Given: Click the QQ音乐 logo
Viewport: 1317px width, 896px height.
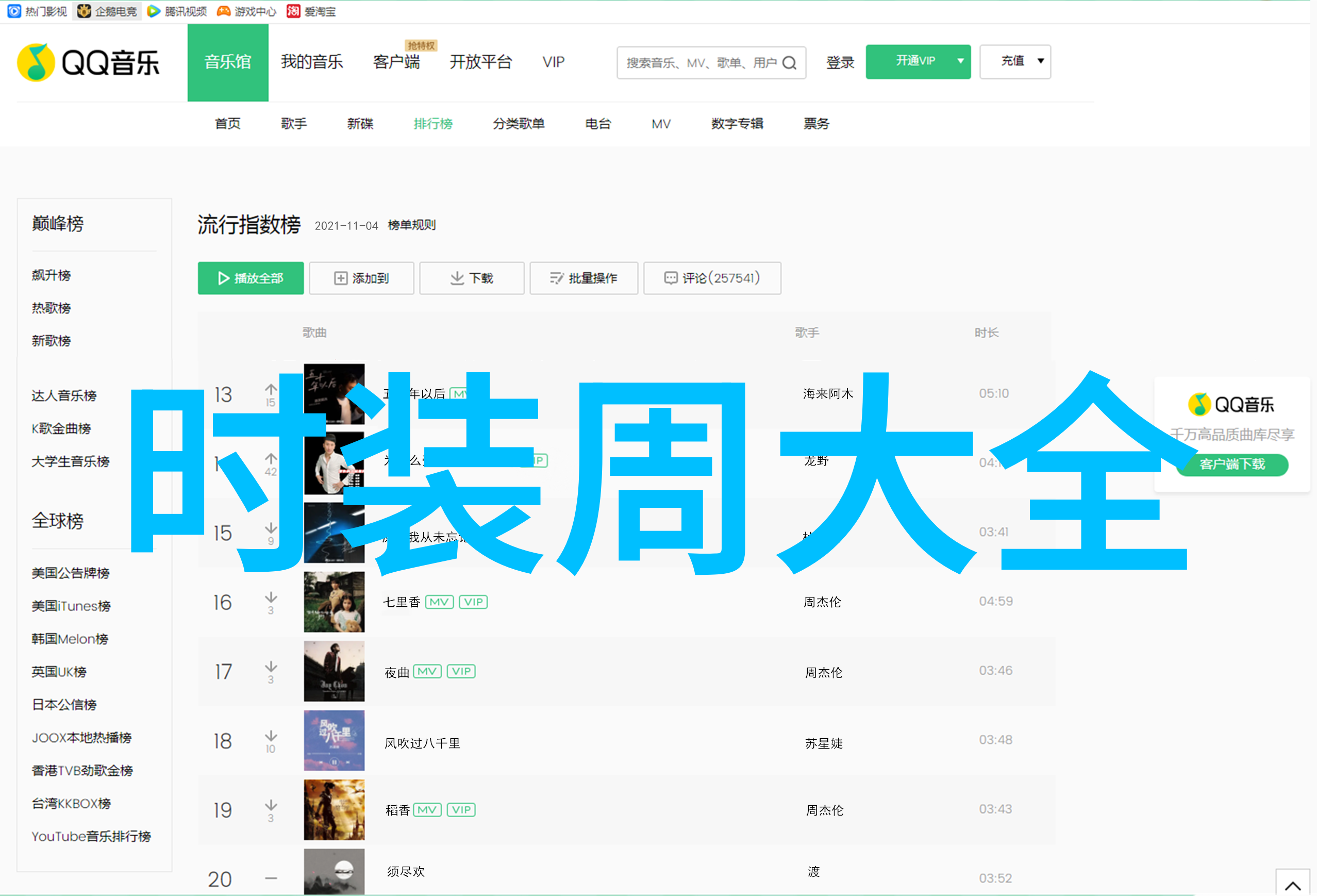Looking at the screenshot, I should (x=89, y=62).
